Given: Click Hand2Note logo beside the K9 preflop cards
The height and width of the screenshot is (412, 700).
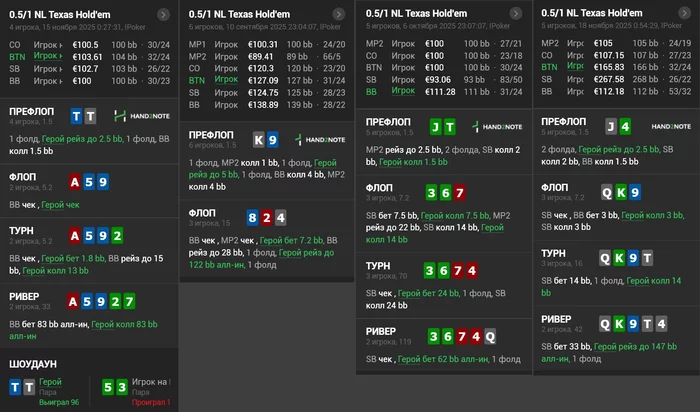Looking at the screenshot, I should (x=320, y=140).
